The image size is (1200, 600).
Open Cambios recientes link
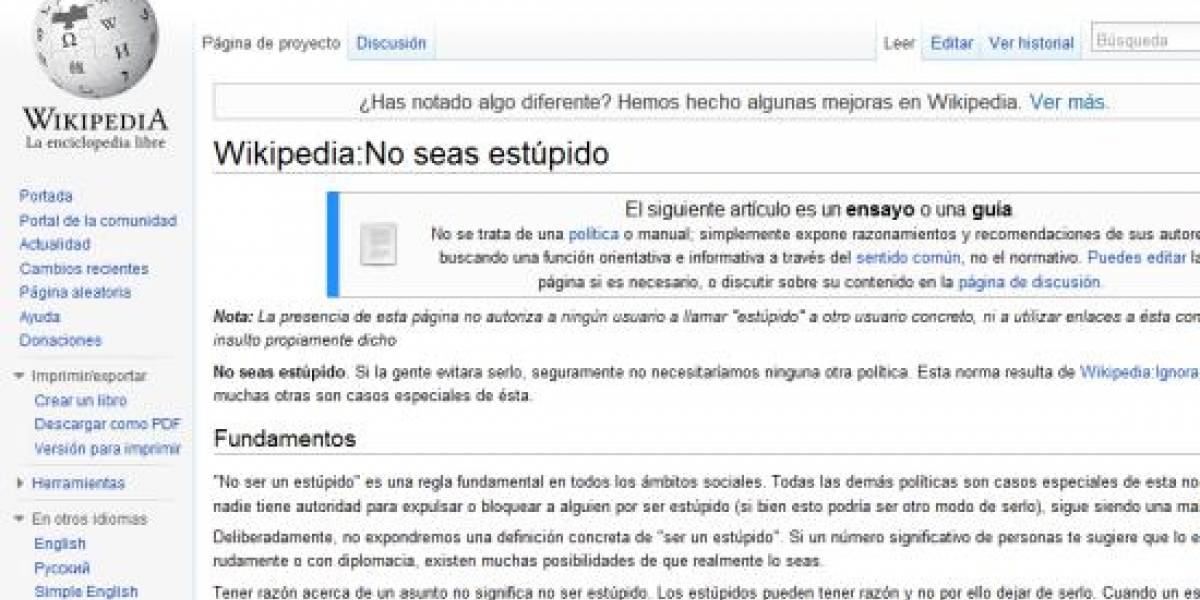point(84,269)
